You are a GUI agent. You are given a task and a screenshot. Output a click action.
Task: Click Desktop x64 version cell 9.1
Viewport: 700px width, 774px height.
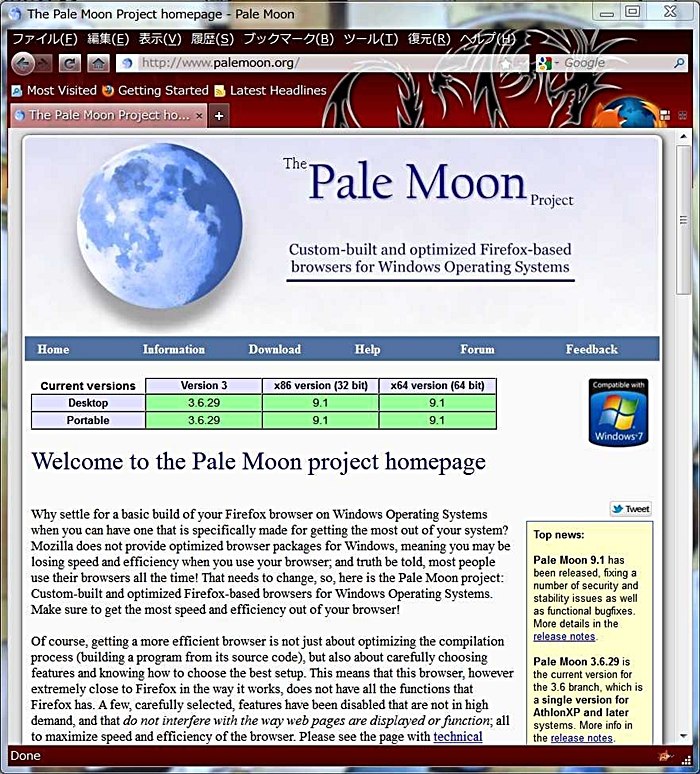437,403
